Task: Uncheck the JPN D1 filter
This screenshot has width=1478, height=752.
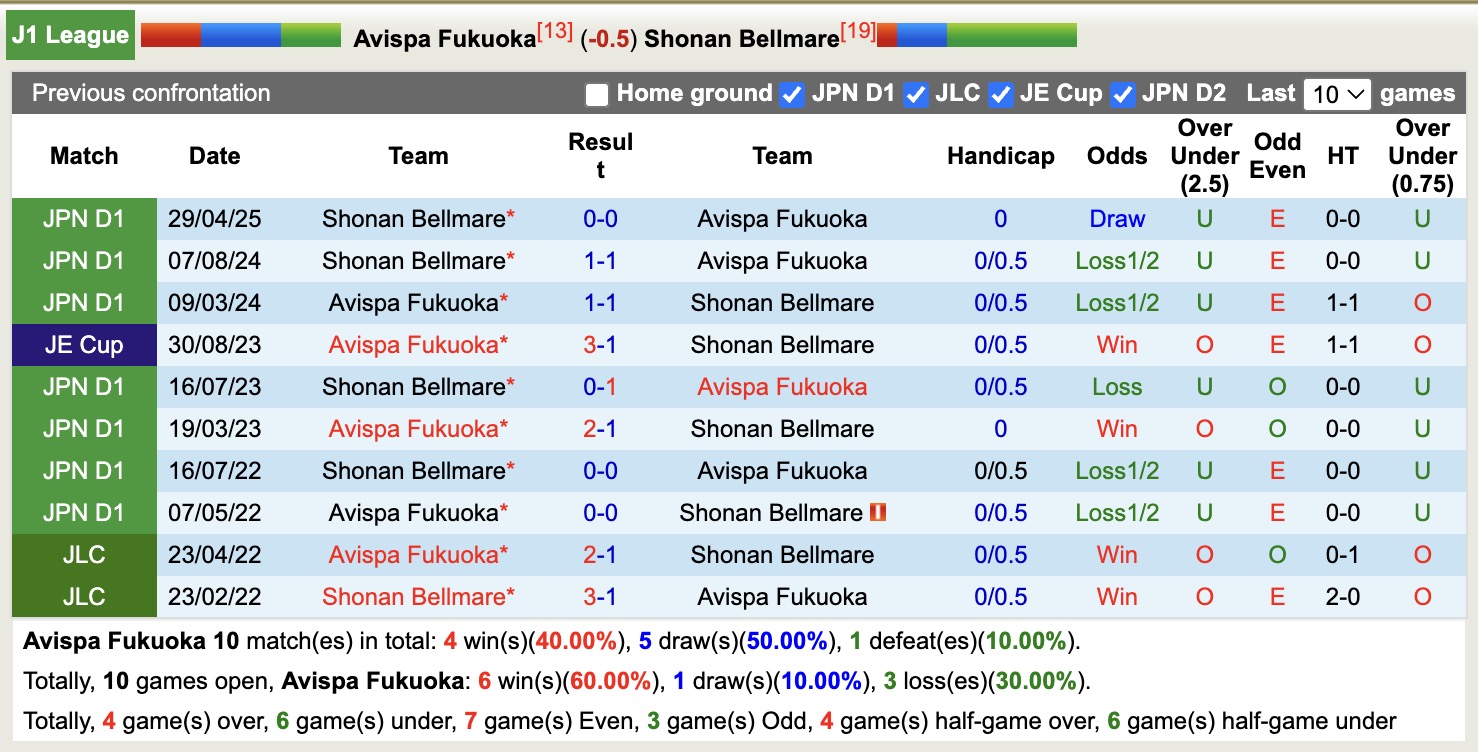Action: (791, 94)
